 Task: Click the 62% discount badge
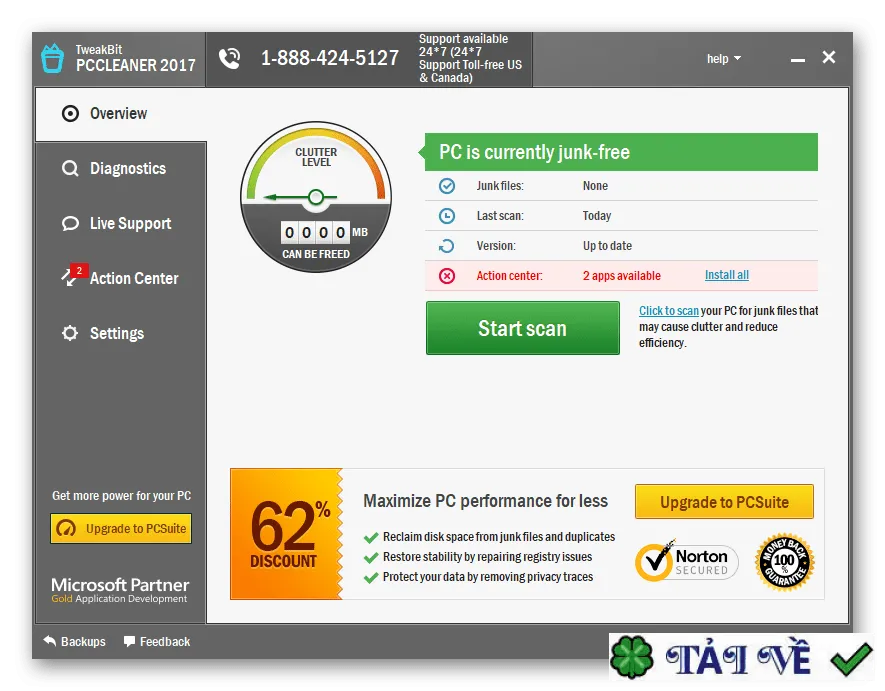tap(286, 533)
